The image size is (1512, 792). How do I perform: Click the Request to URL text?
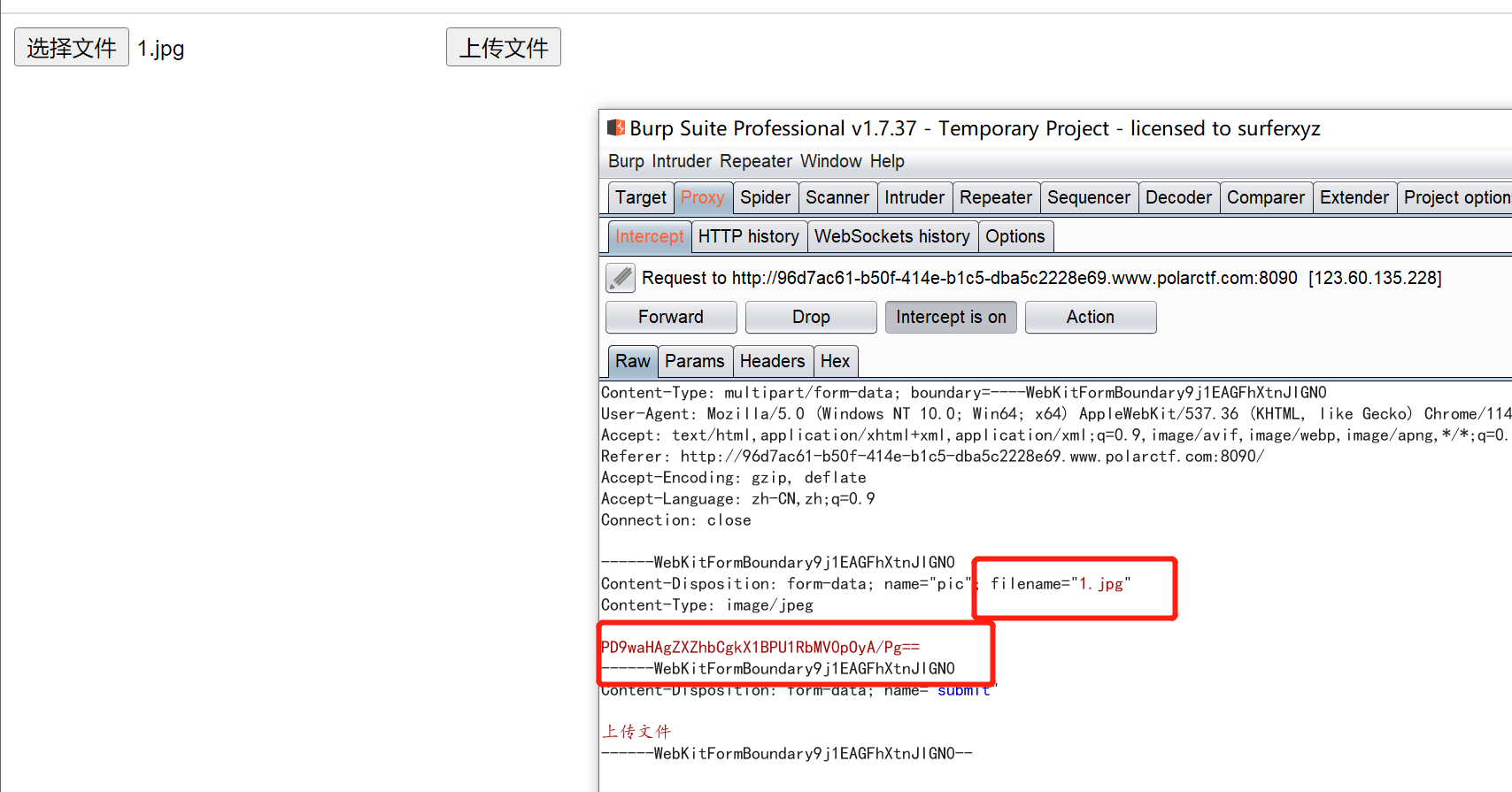coord(1042,278)
